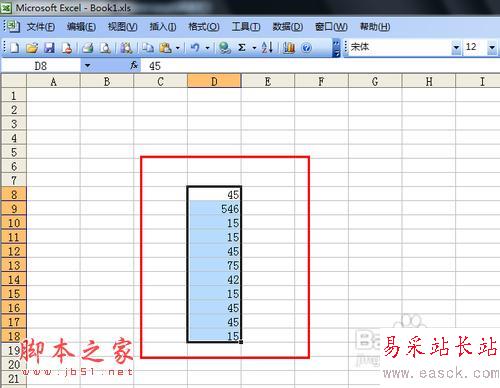Expand the toolbar options overflow button
The image size is (500, 388).
click(x=336, y=48)
